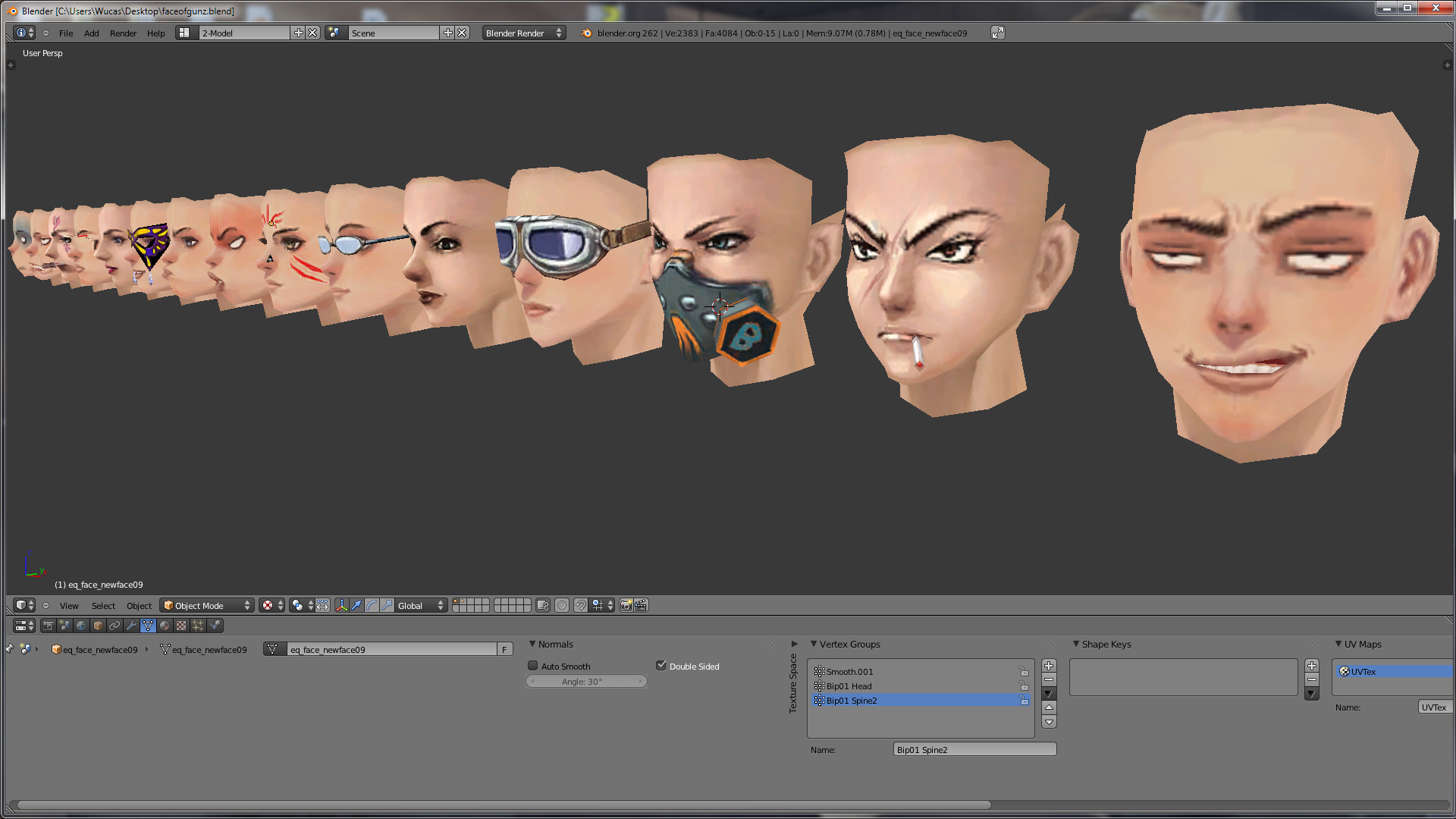Viewport: 1456px width, 819px height.
Task: Open the Add menu in menu bar
Action: coord(92,33)
